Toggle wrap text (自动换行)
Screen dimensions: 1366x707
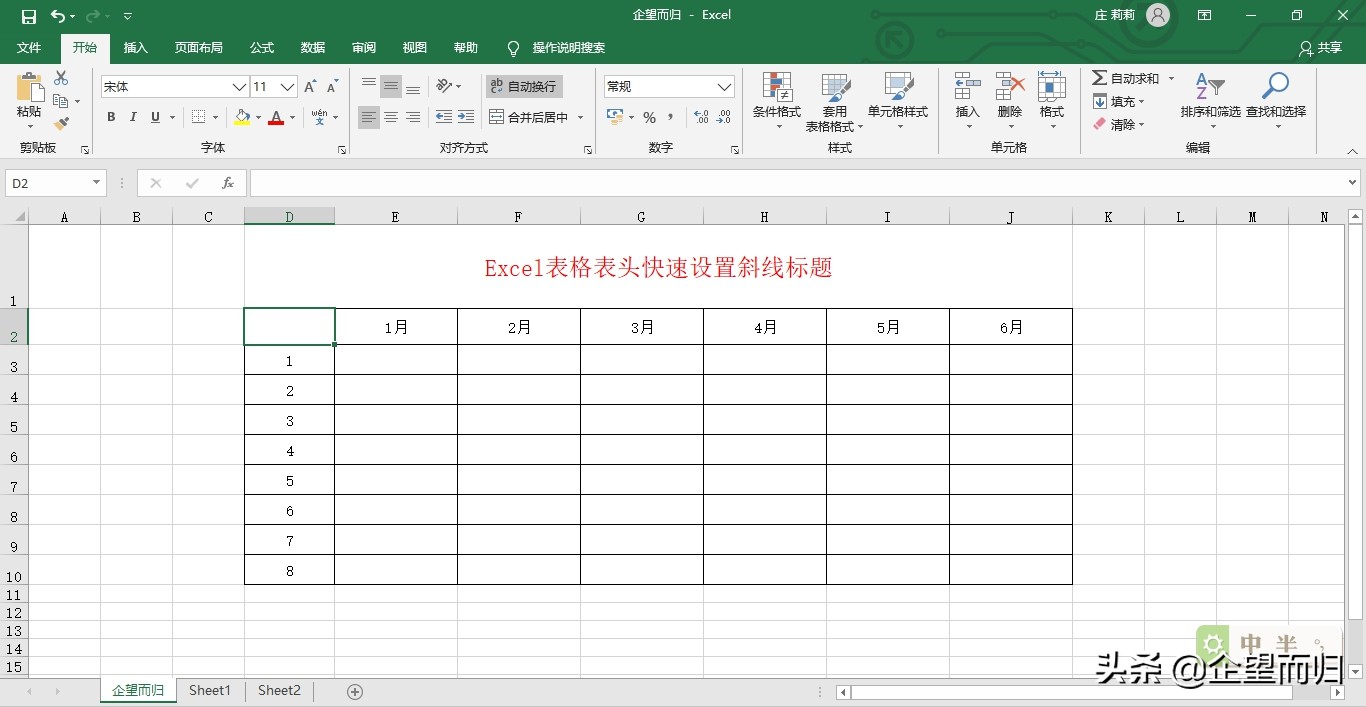[524, 86]
